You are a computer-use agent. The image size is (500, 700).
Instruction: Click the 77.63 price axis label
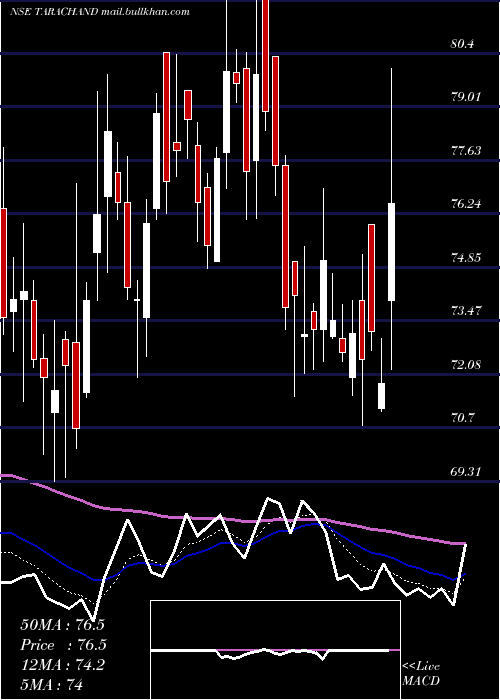(x=466, y=150)
